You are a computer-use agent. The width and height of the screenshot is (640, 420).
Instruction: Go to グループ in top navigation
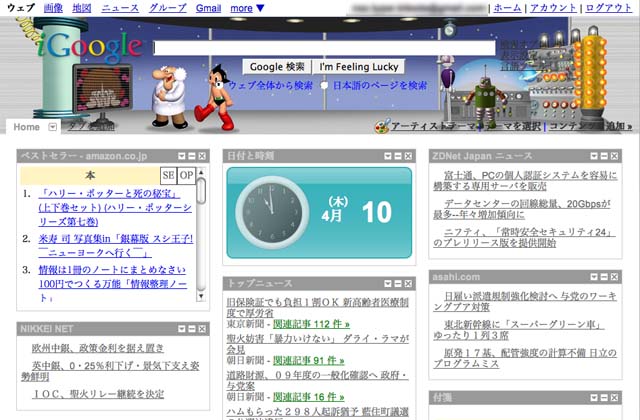(x=167, y=8)
